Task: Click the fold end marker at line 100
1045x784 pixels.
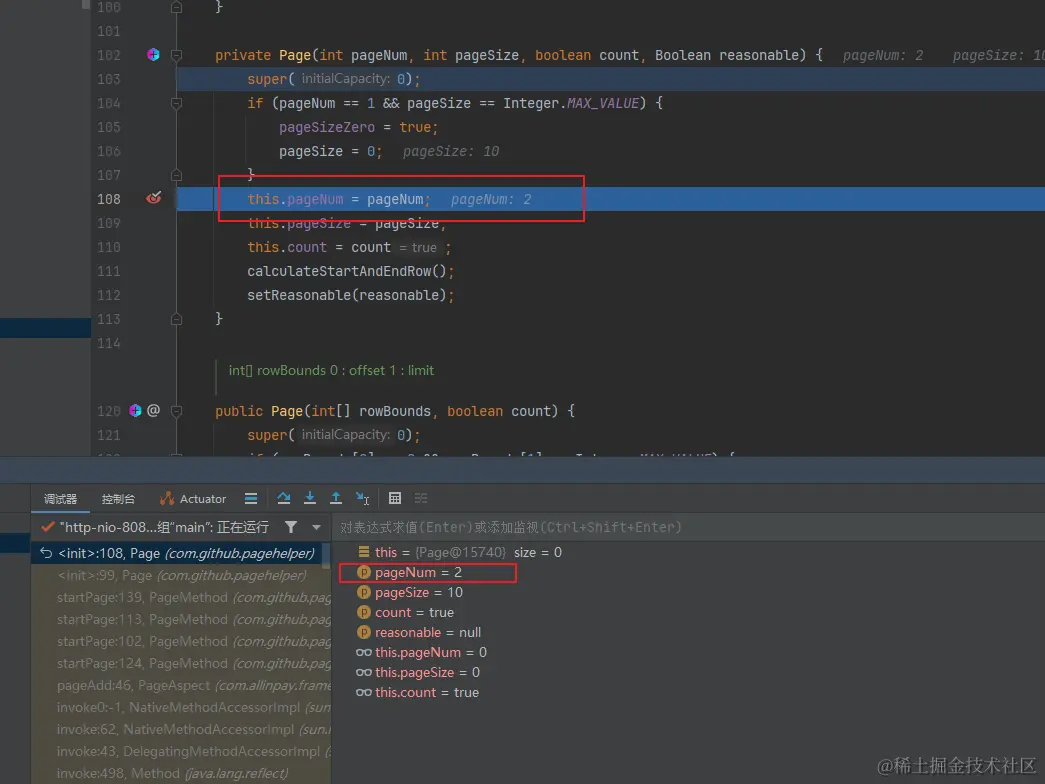Action: coord(177,7)
